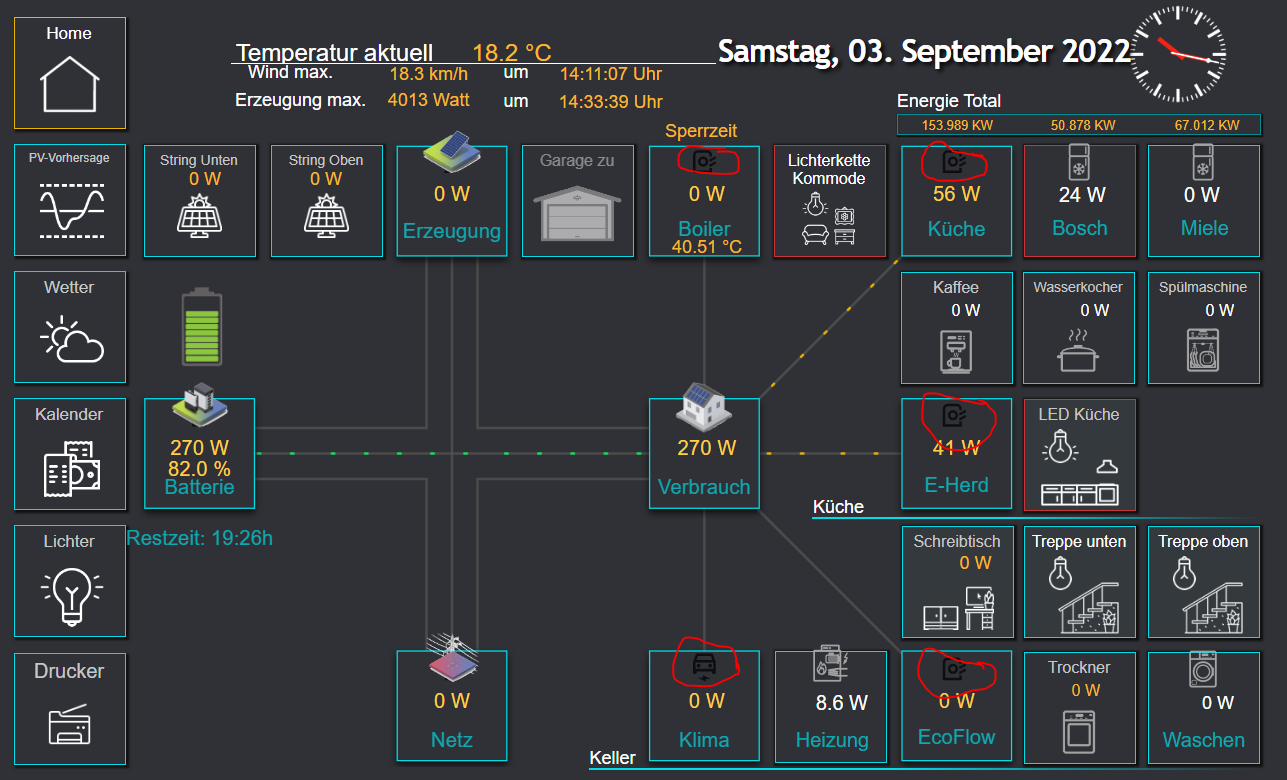Click the time 14:11:07 Uhr
The width and height of the screenshot is (1287, 780).
coord(611,74)
